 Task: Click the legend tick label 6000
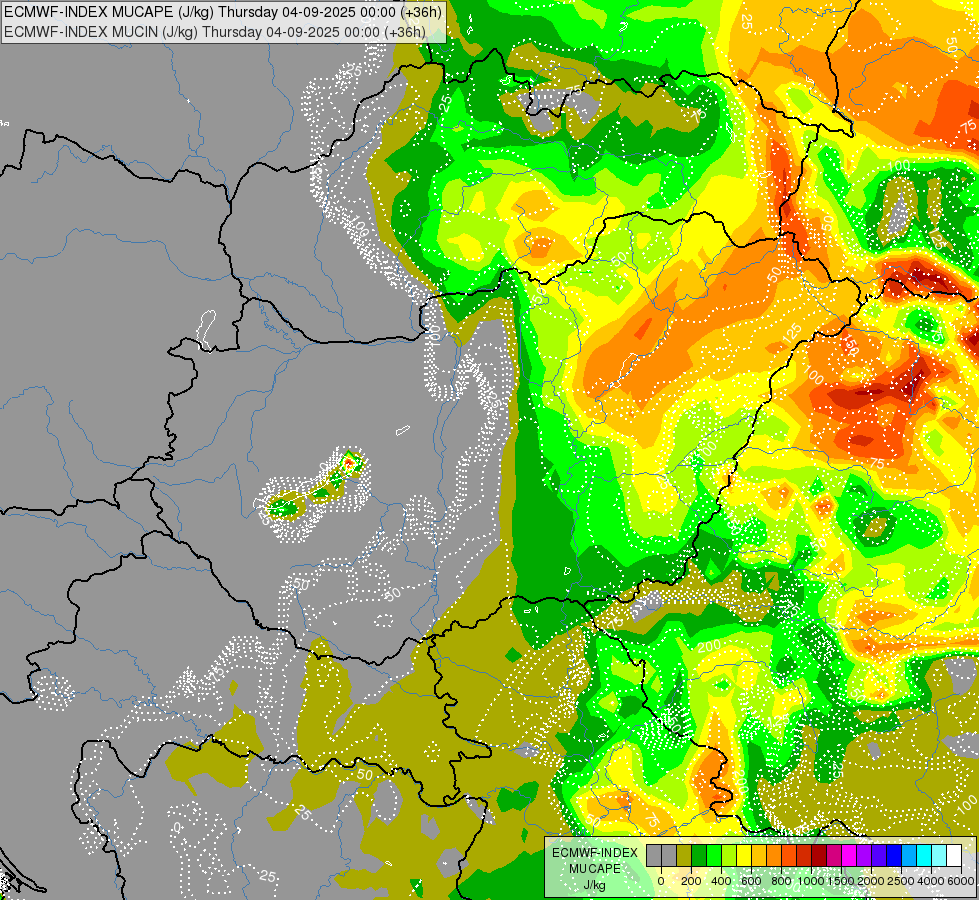click(961, 881)
